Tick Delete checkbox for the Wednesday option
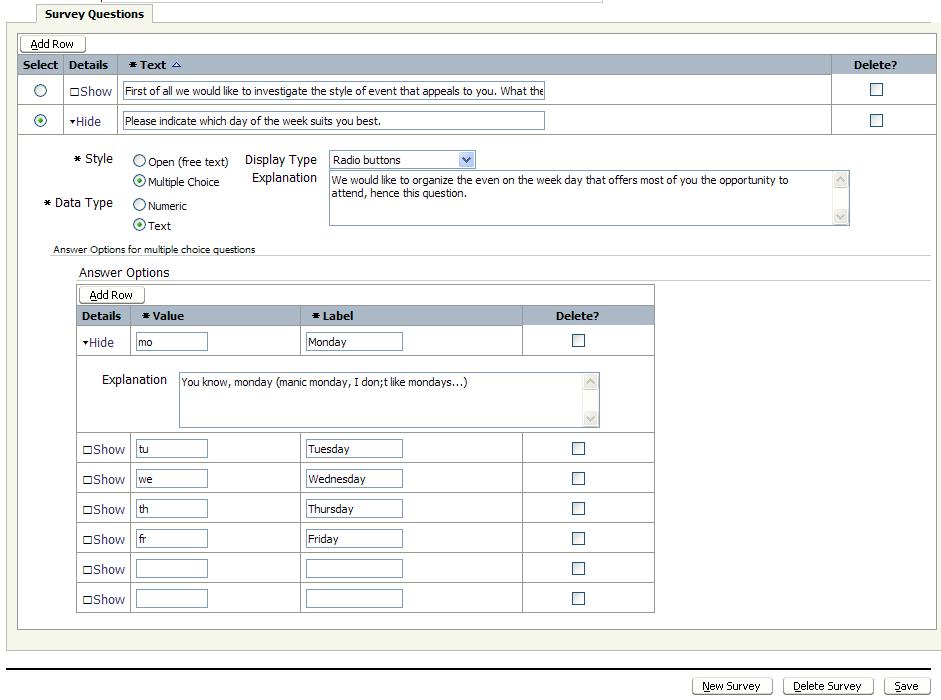 pyautogui.click(x=578, y=479)
